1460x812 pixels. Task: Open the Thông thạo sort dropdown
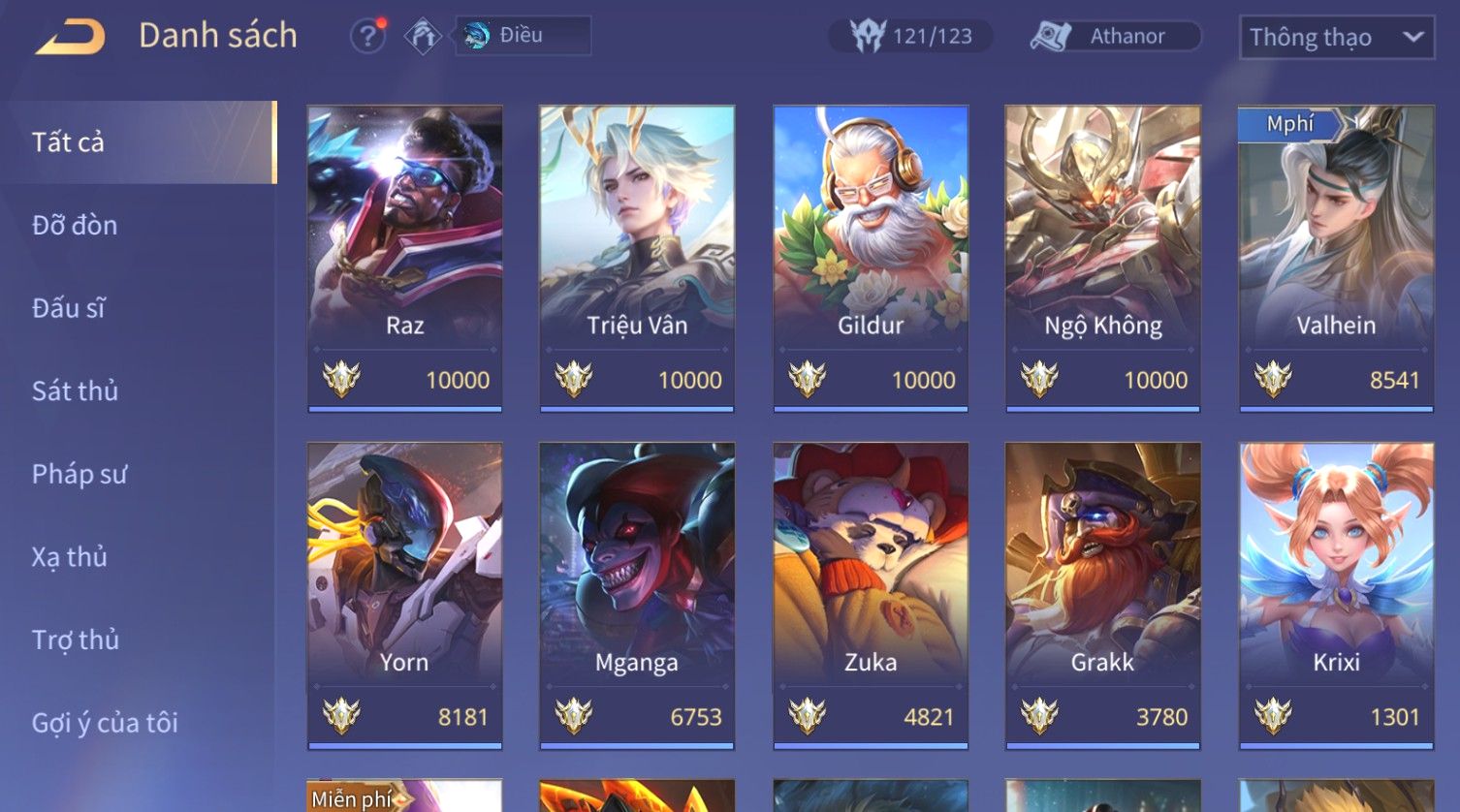pos(1337,37)
